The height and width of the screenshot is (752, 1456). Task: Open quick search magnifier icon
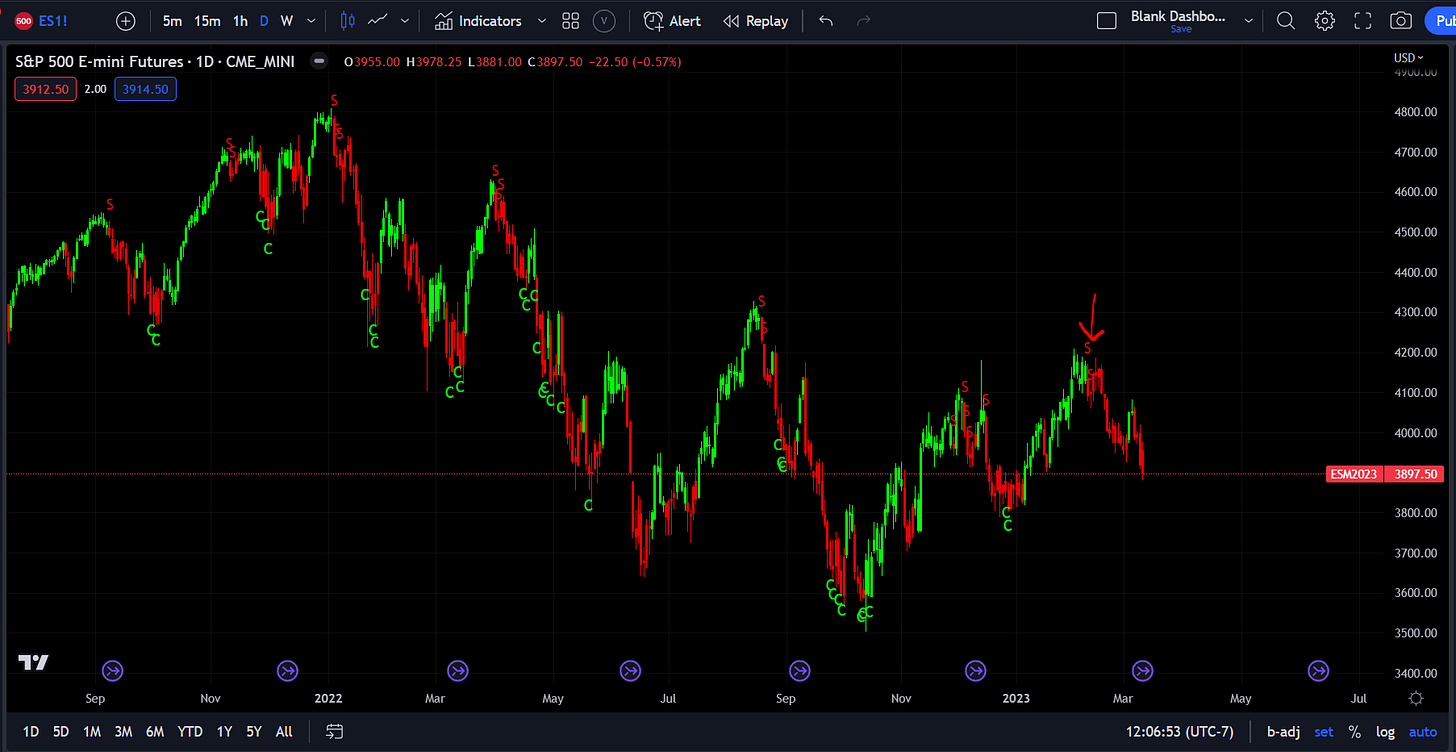tap(1286, 20)
